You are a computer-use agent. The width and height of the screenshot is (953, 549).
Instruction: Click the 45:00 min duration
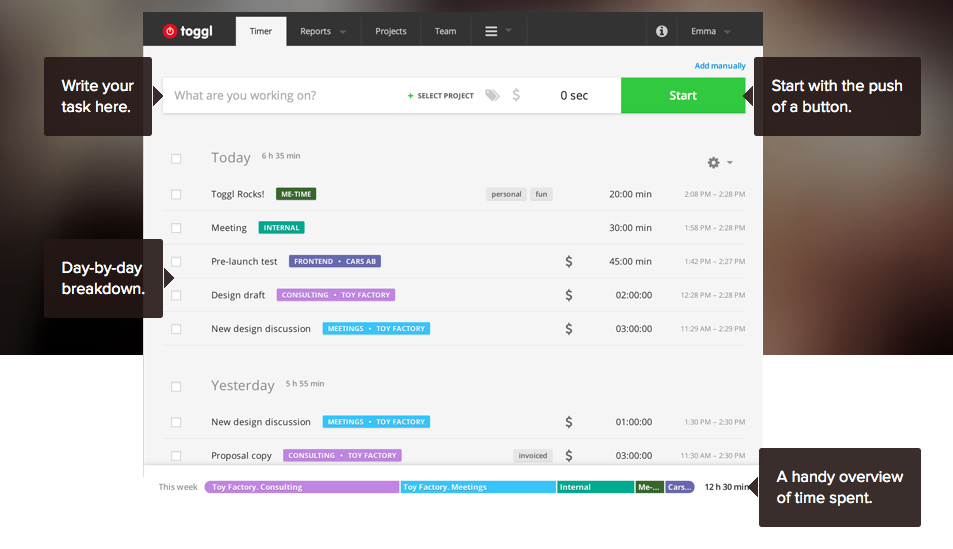point(630,261)
